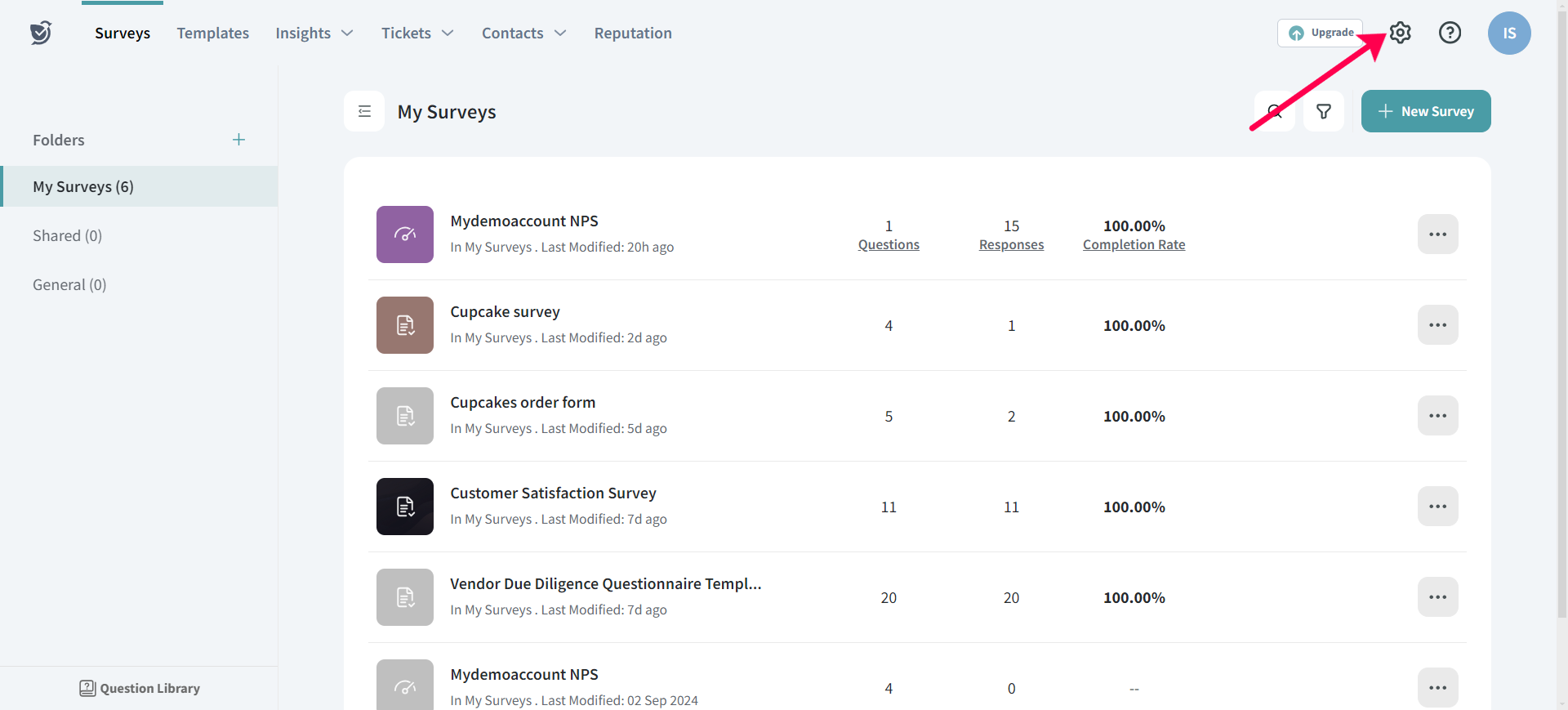Collapse the folder sidebar with list icon
The height and width of the screenshot is (710, 1568).
click(x=364, y=111)
